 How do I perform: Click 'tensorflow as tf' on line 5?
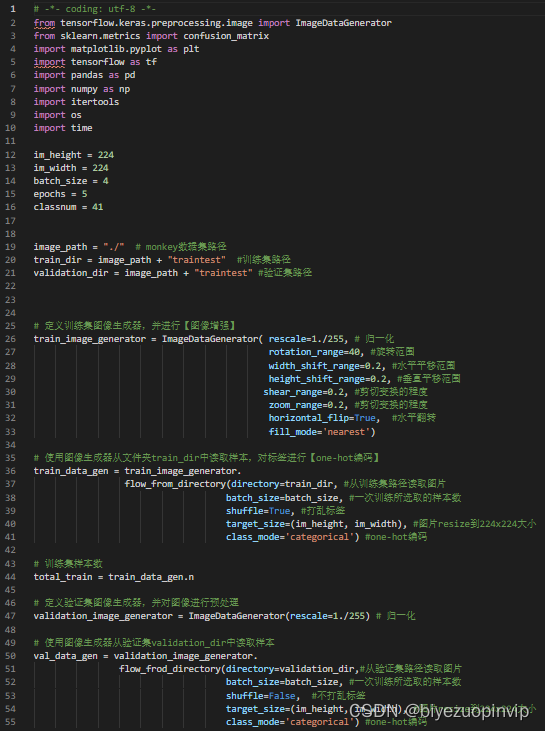[x=114, y=62]
